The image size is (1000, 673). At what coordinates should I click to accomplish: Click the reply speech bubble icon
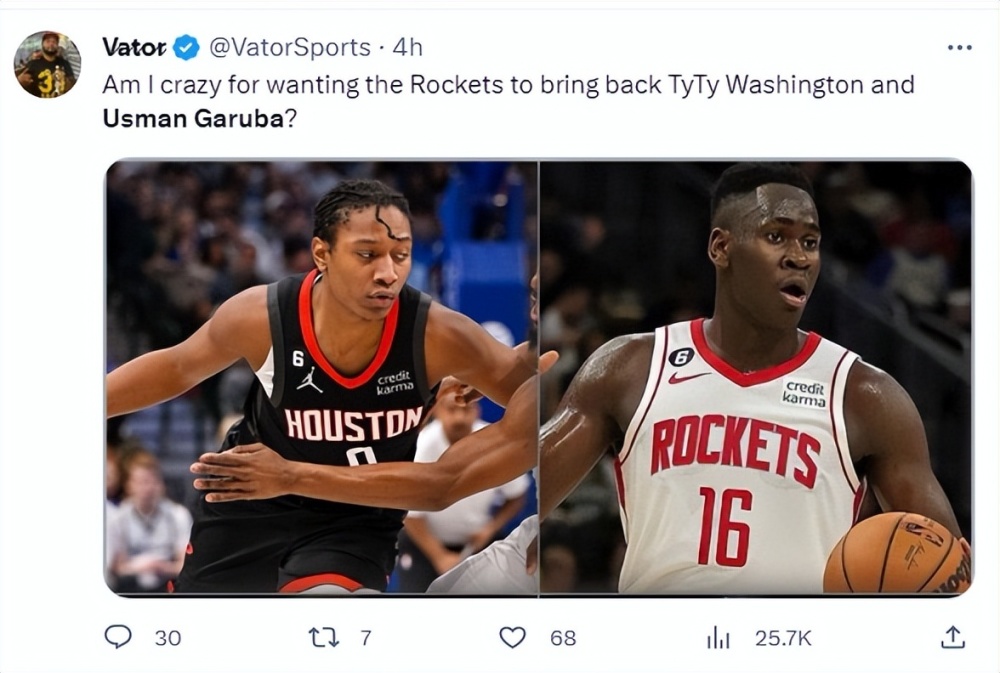[x=119, y=637]
